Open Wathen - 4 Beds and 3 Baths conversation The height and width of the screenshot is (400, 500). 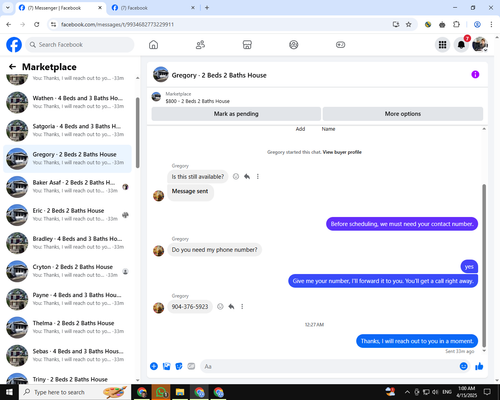point(67,102)
